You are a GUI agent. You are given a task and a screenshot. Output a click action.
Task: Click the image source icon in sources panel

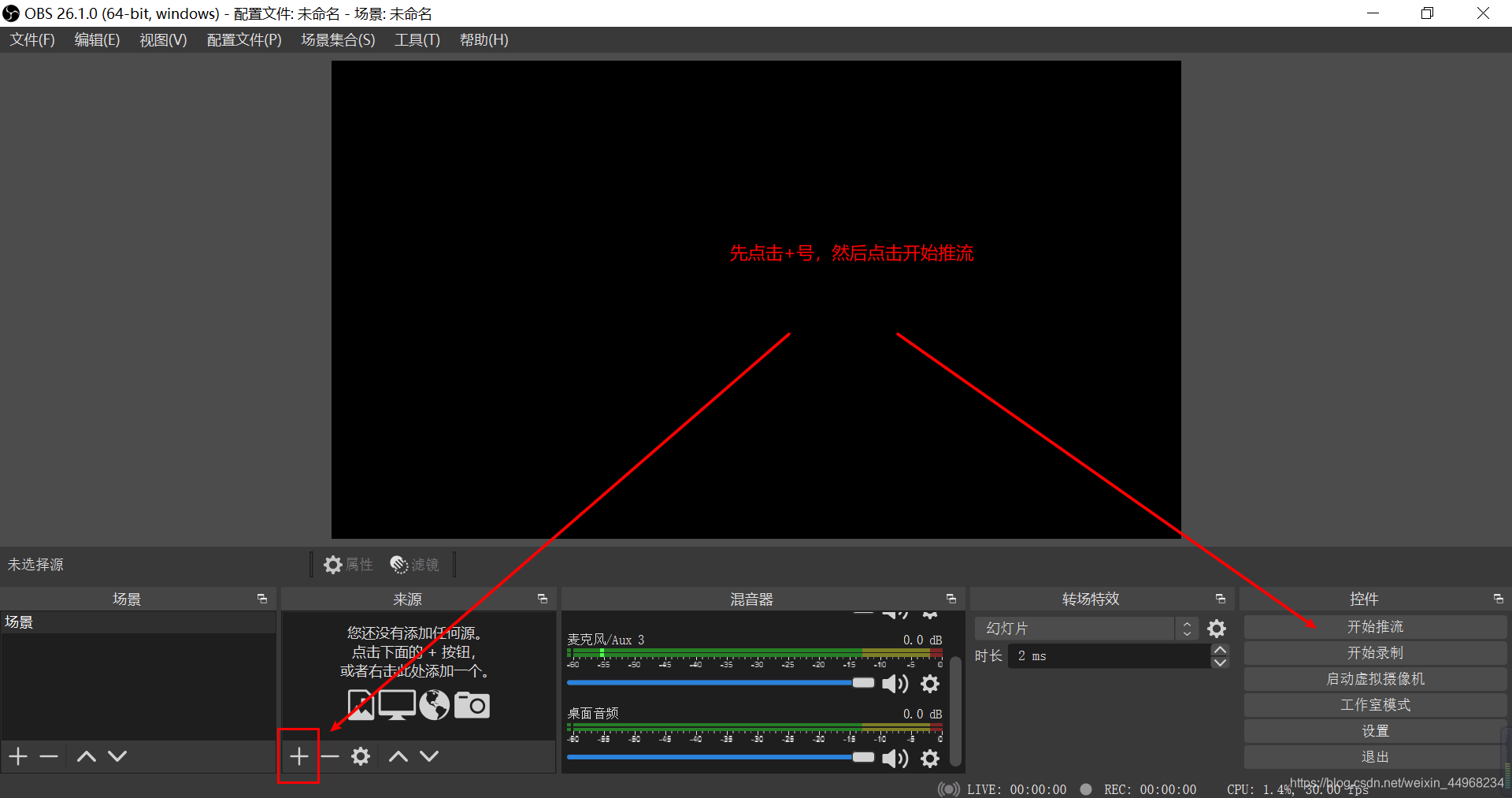(361, 705)
